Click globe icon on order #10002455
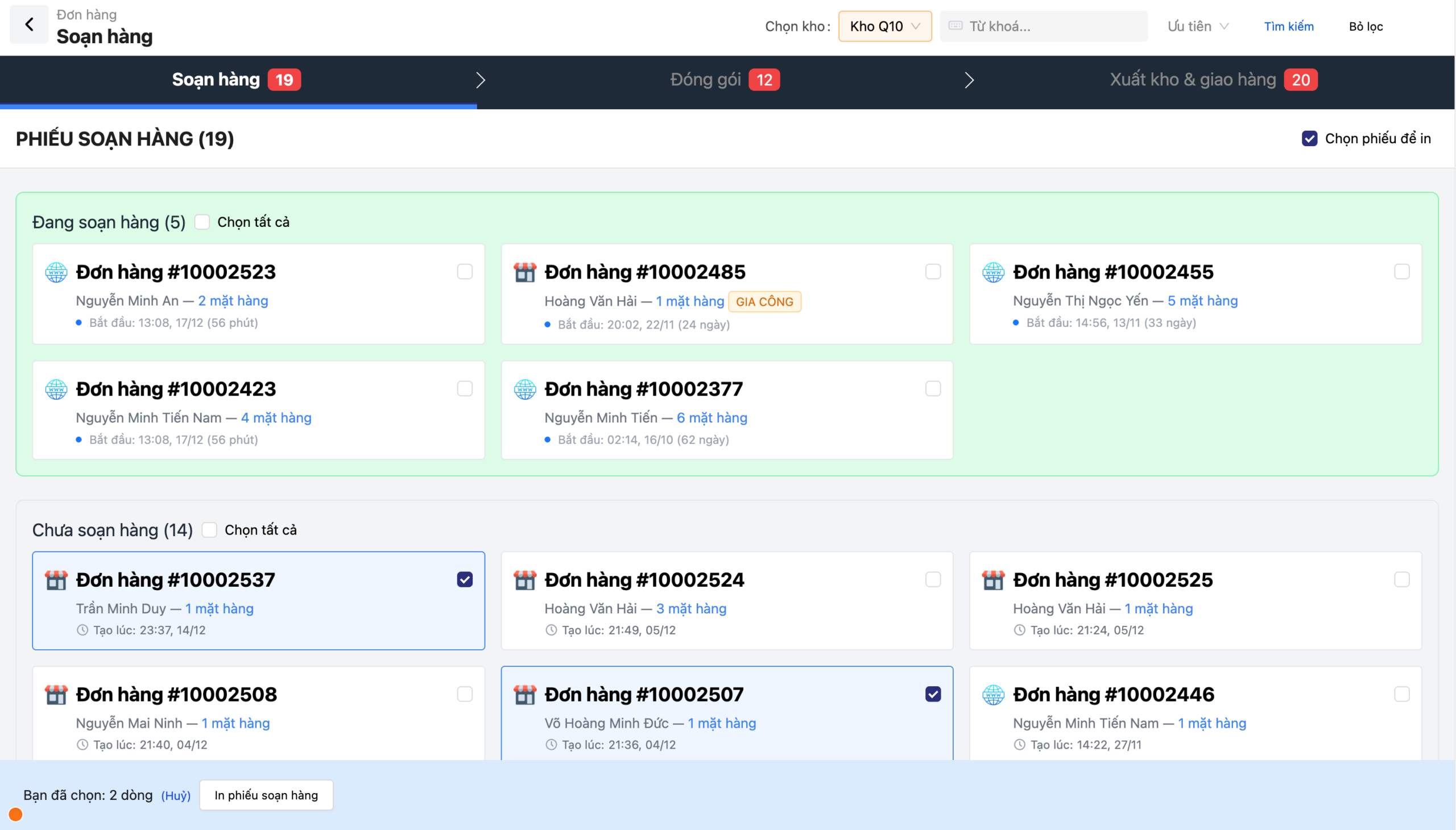 coord(993,272)
